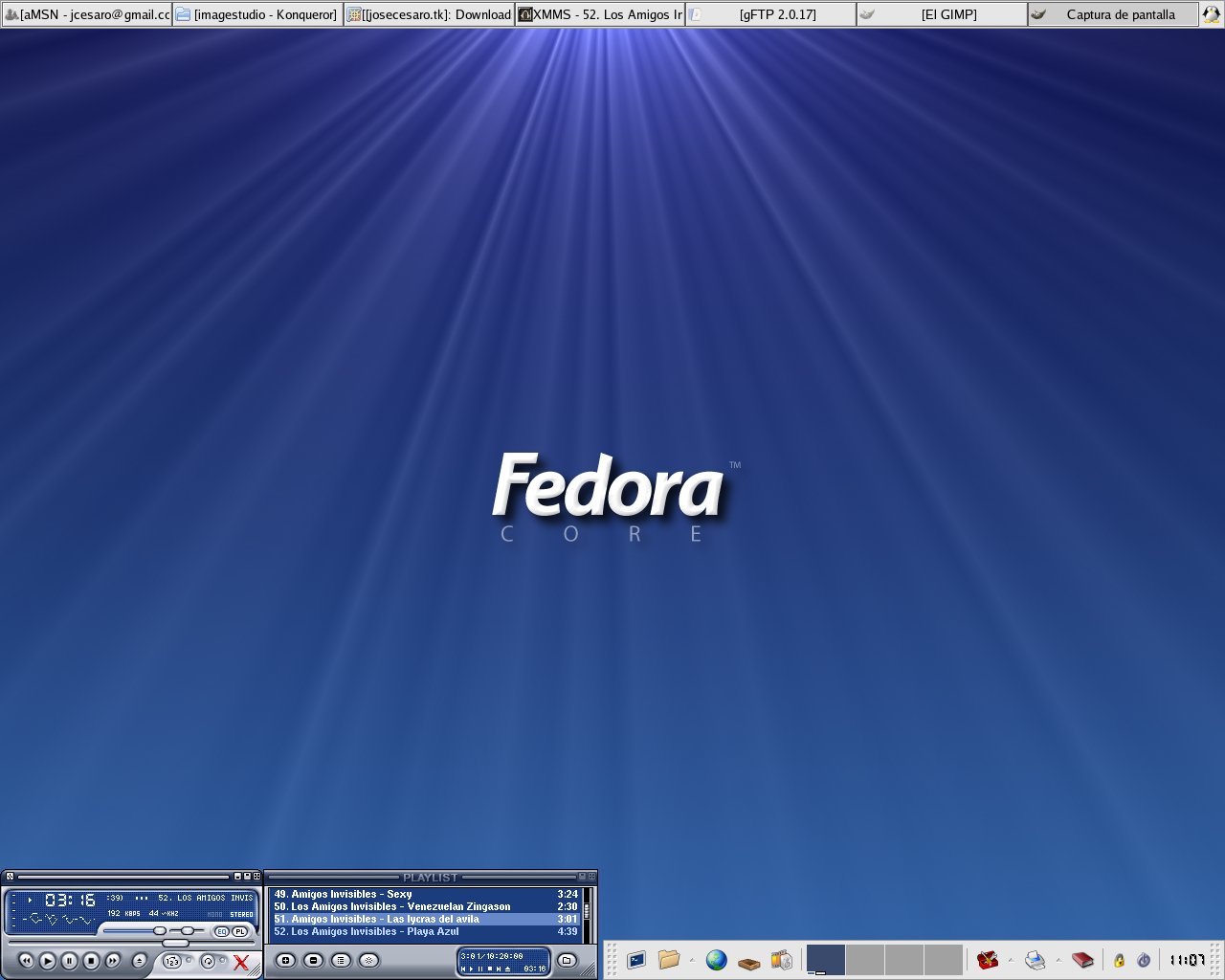Viewport: 1225px width, 980px height.
Task: Switch to El GIMP window
Action: (x=942, y=14)
